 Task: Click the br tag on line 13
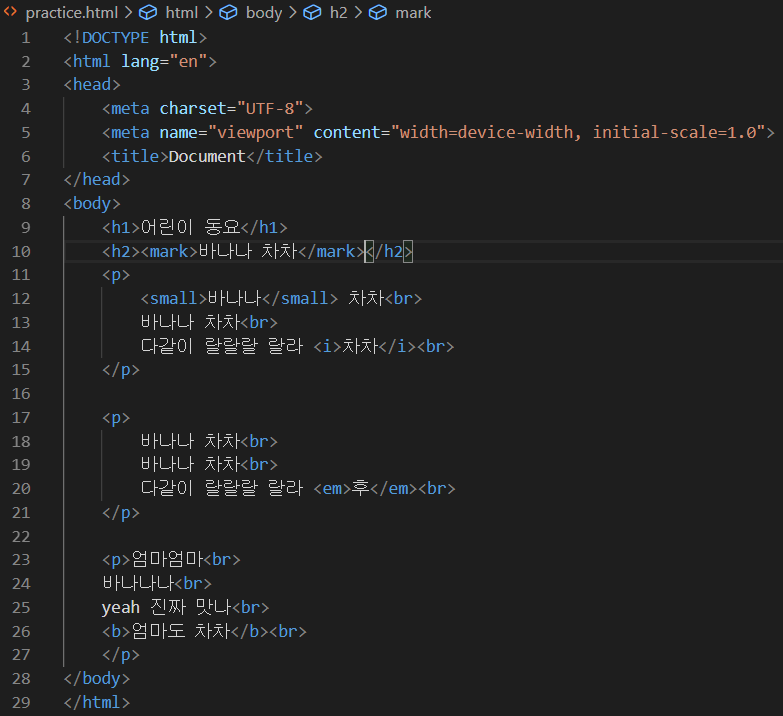tap(259, 323)
